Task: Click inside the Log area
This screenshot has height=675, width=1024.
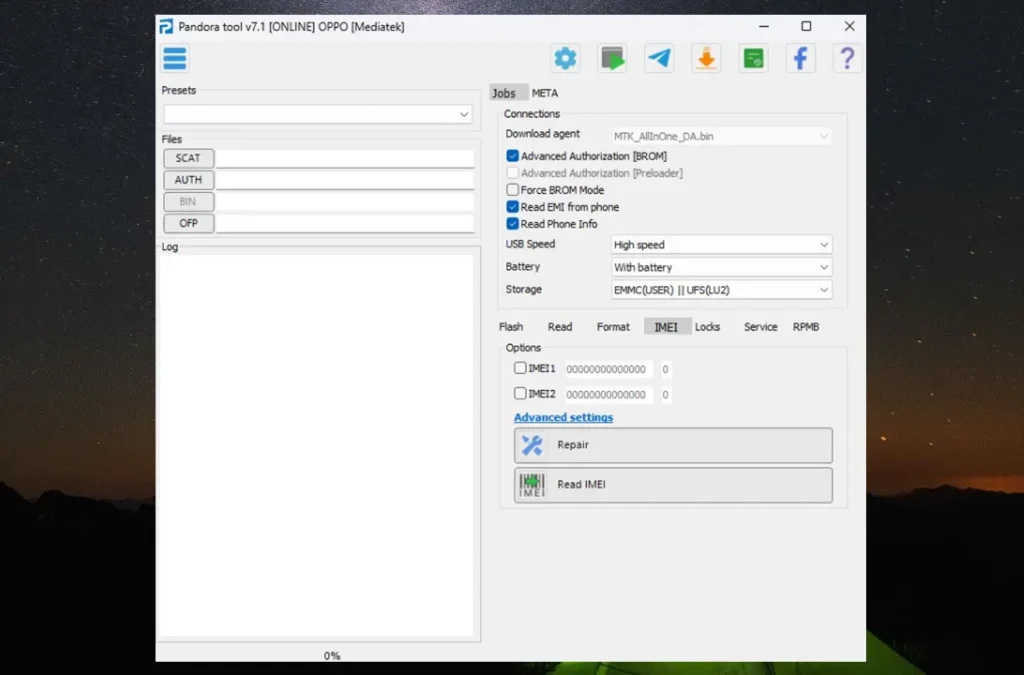Action: [x=316, y=445]
